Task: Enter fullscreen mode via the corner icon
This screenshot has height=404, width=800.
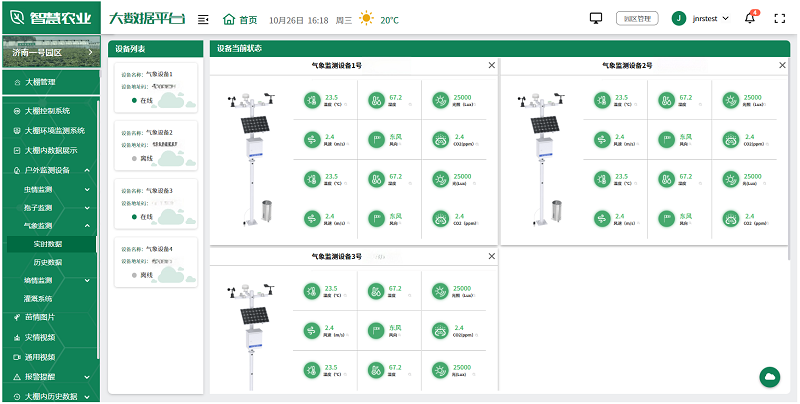Action: coord(780,19)
